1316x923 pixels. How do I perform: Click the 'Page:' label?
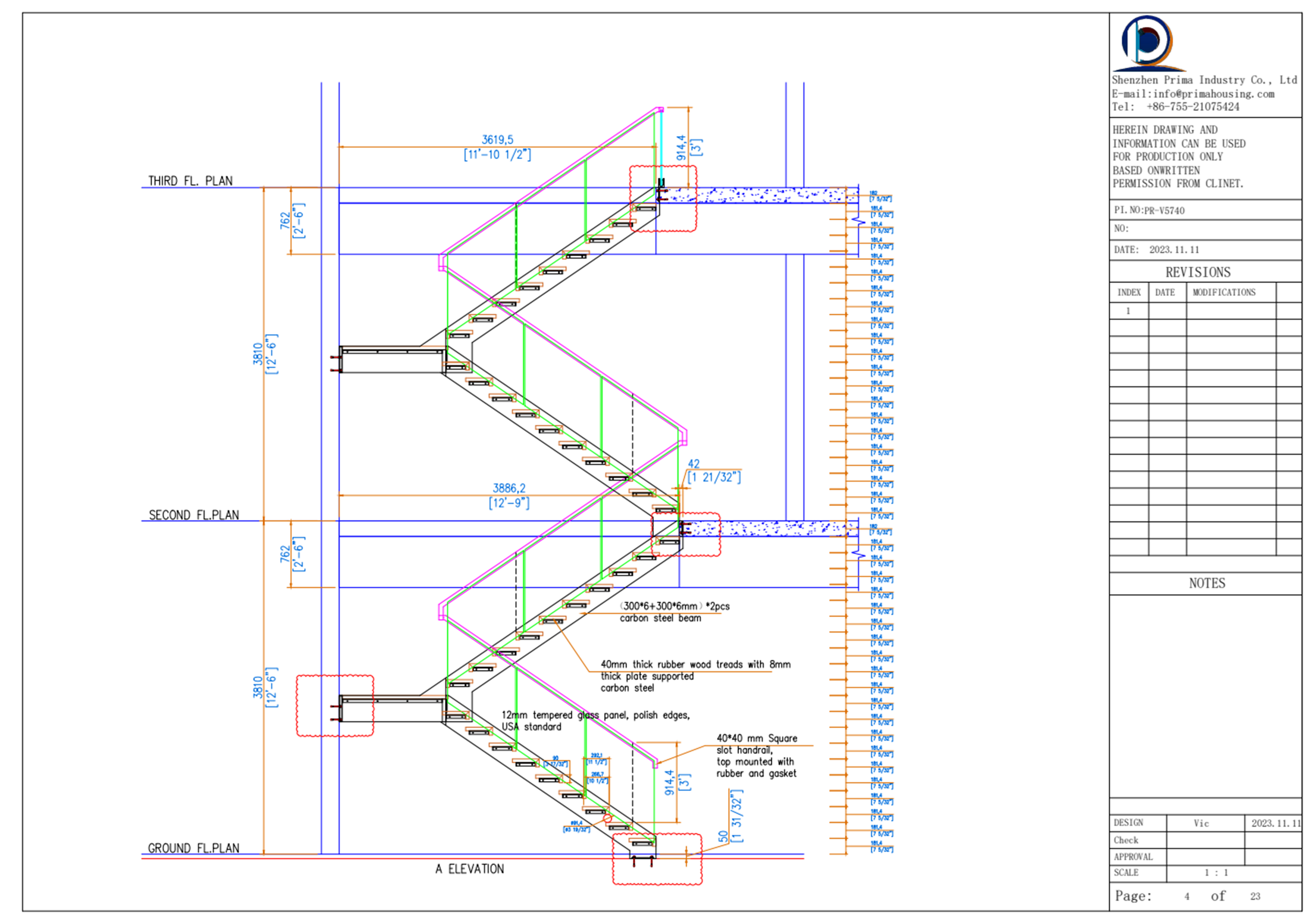(x=1133, y=896)
